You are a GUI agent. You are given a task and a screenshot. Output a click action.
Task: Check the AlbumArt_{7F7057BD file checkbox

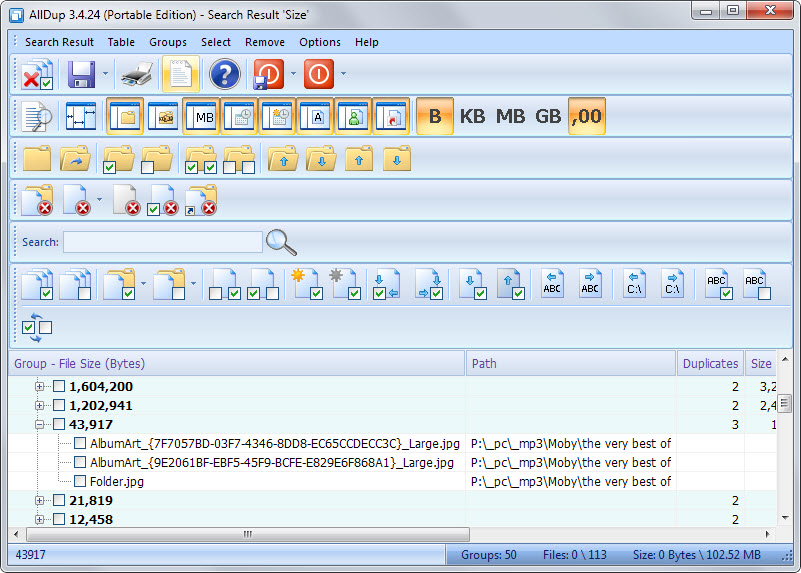80,443
